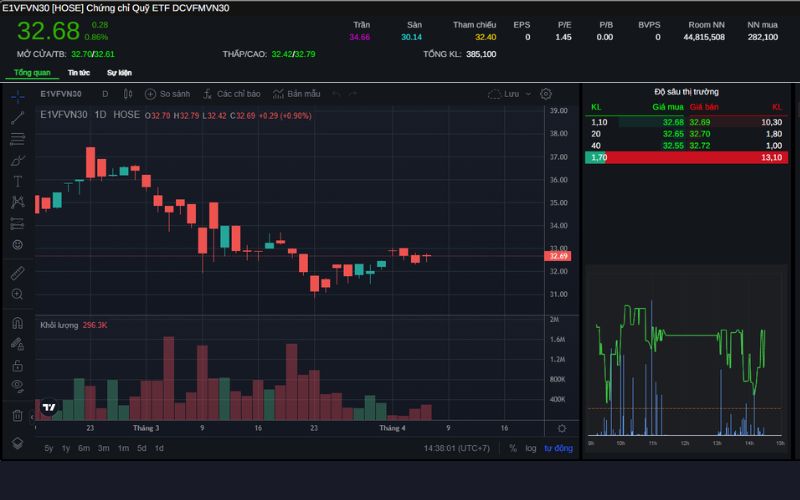Open the time axis settings gear icon
This screenshot has height=500, width=800.
click(x=562, y=428)
